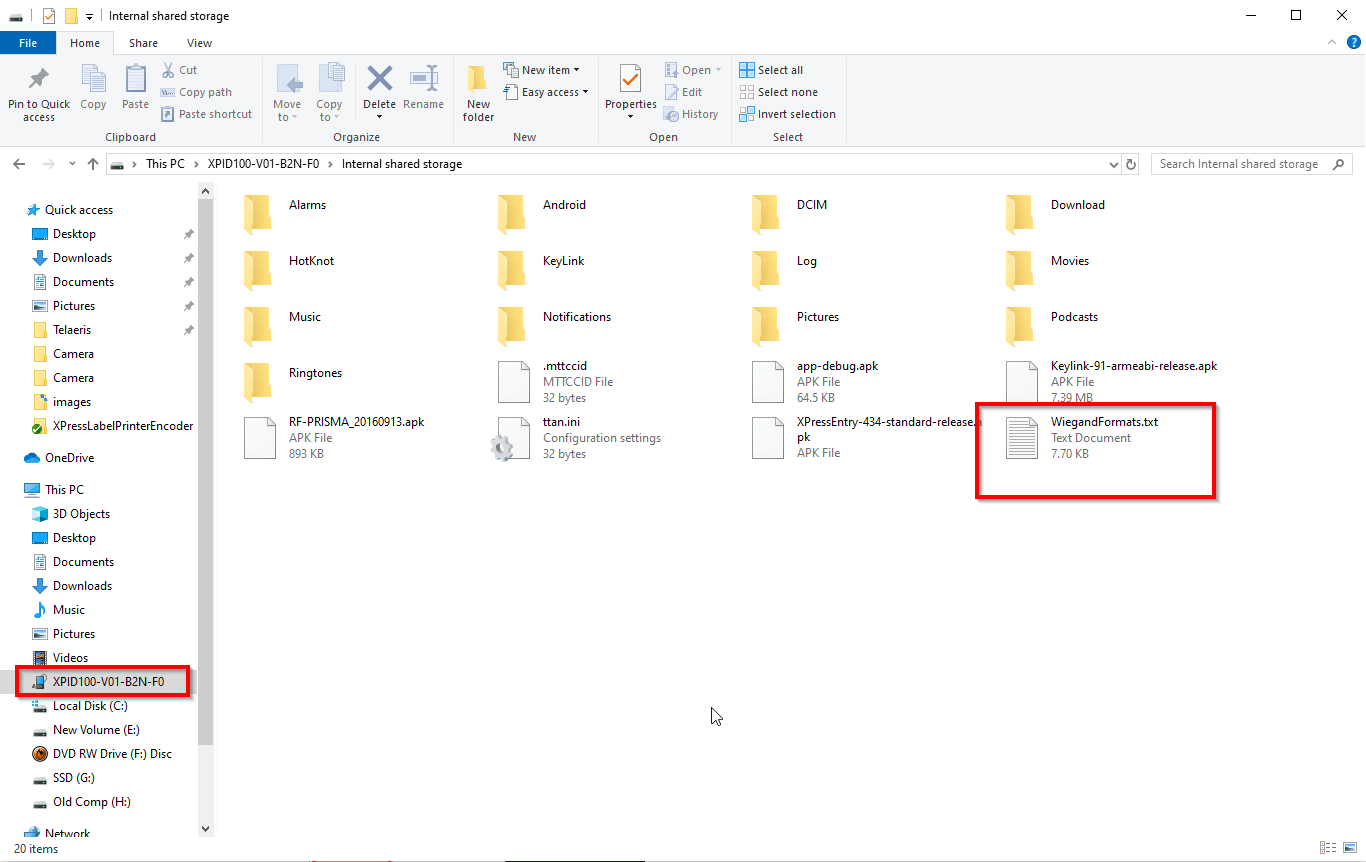Click This PC in address breadcrumb
Screen dimensions: 1366x862
[165, 164]
